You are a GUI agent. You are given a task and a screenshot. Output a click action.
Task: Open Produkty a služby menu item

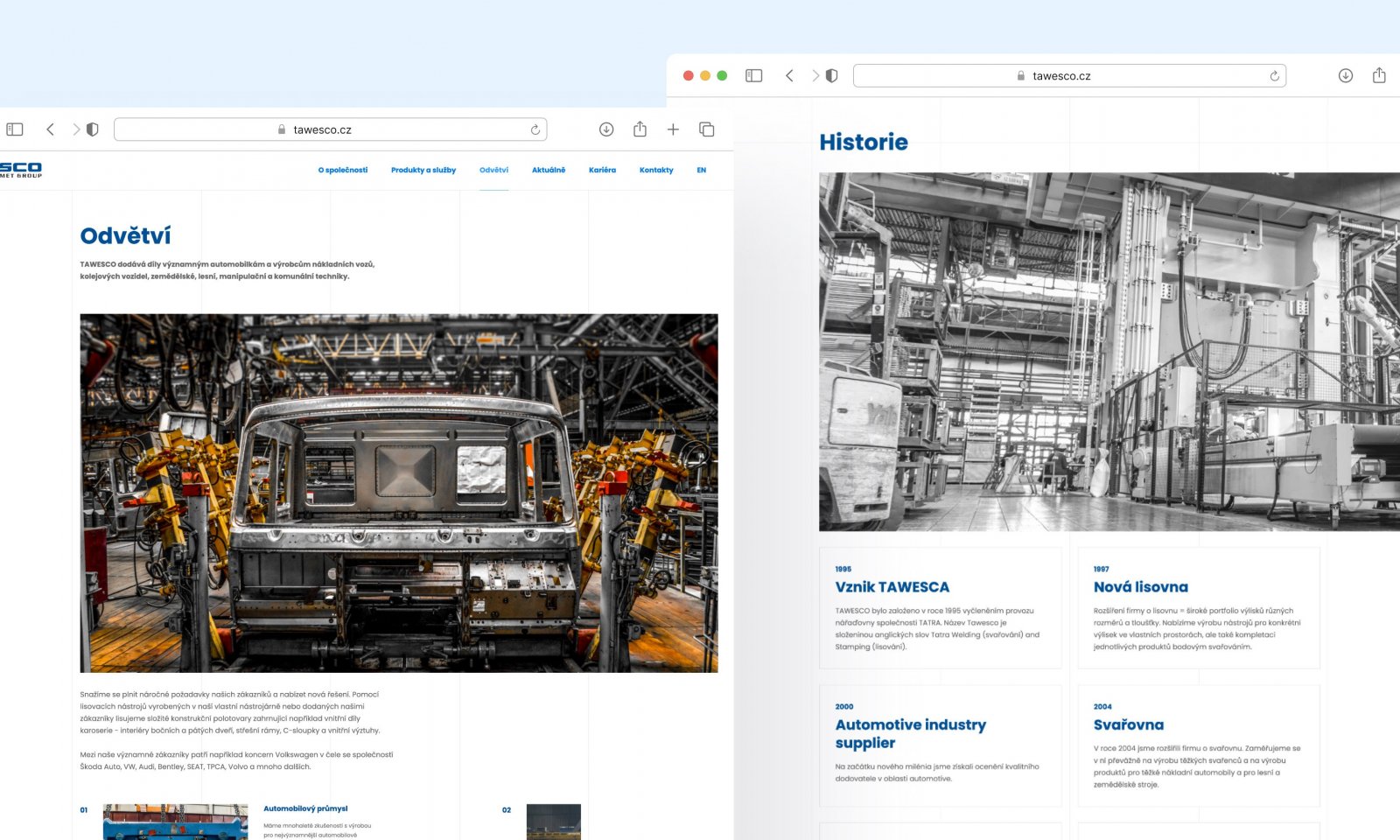coord(423,170)
